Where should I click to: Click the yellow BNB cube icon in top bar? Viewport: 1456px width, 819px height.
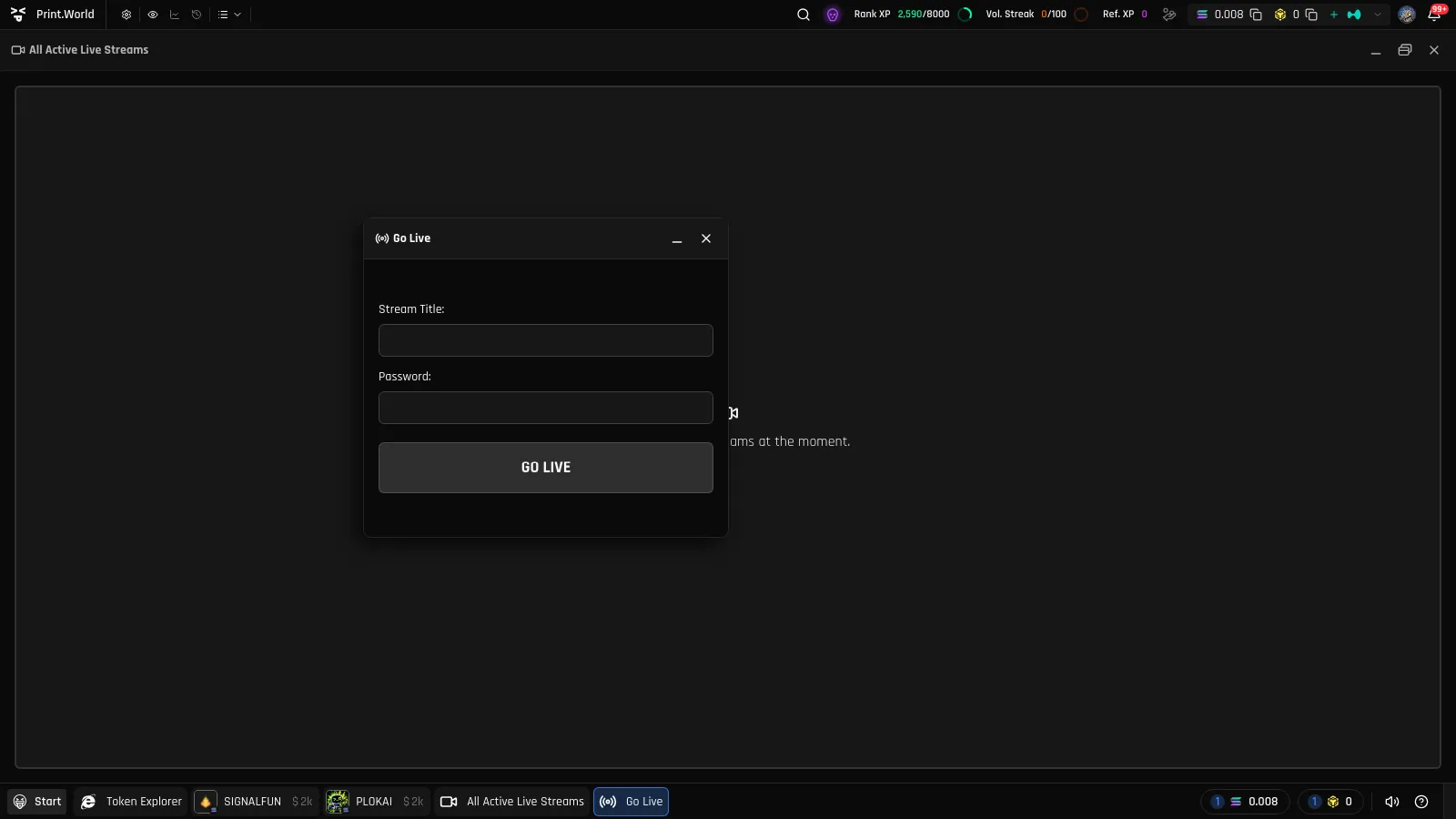pos(1280,15)
